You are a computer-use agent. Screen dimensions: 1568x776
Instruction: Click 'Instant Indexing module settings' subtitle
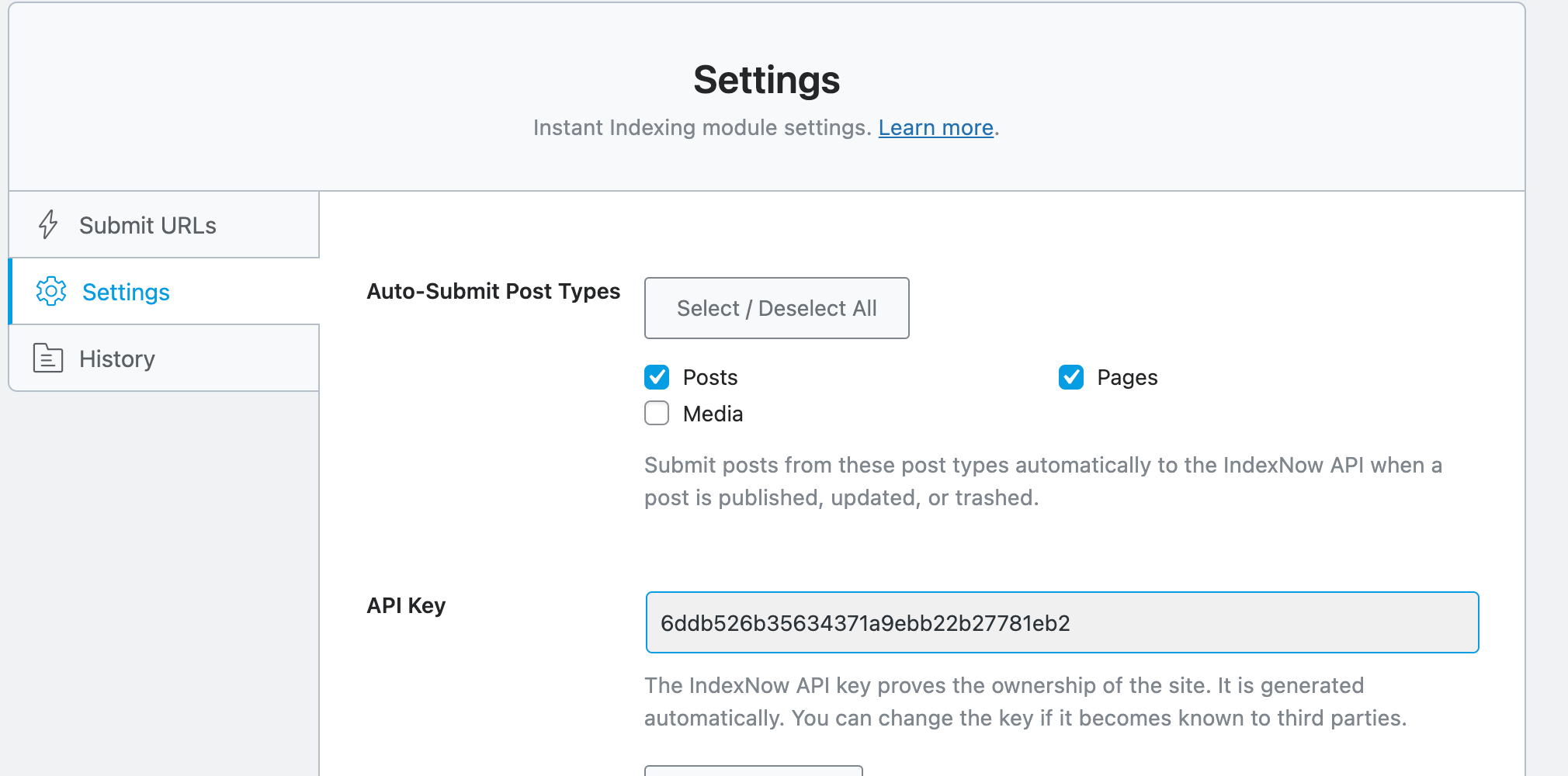[x=702, y=127]
